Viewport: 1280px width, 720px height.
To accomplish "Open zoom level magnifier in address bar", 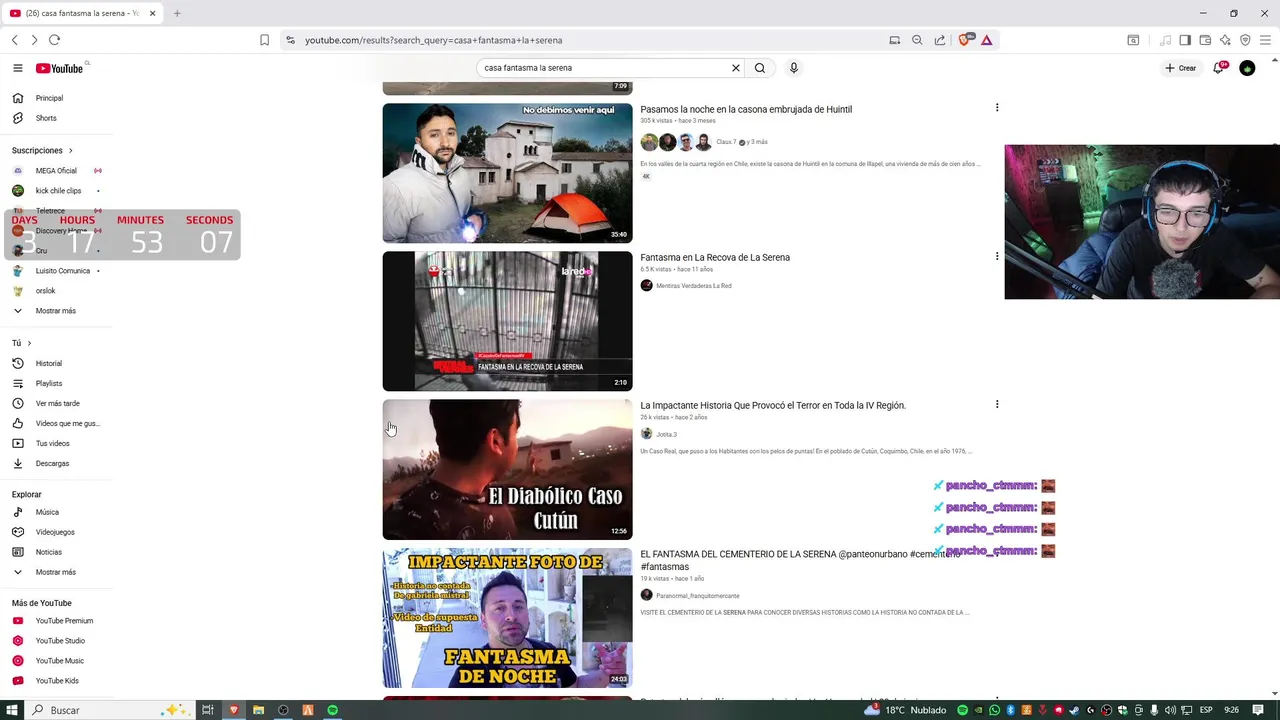I will pyautogui.click(x=917, y=40).
